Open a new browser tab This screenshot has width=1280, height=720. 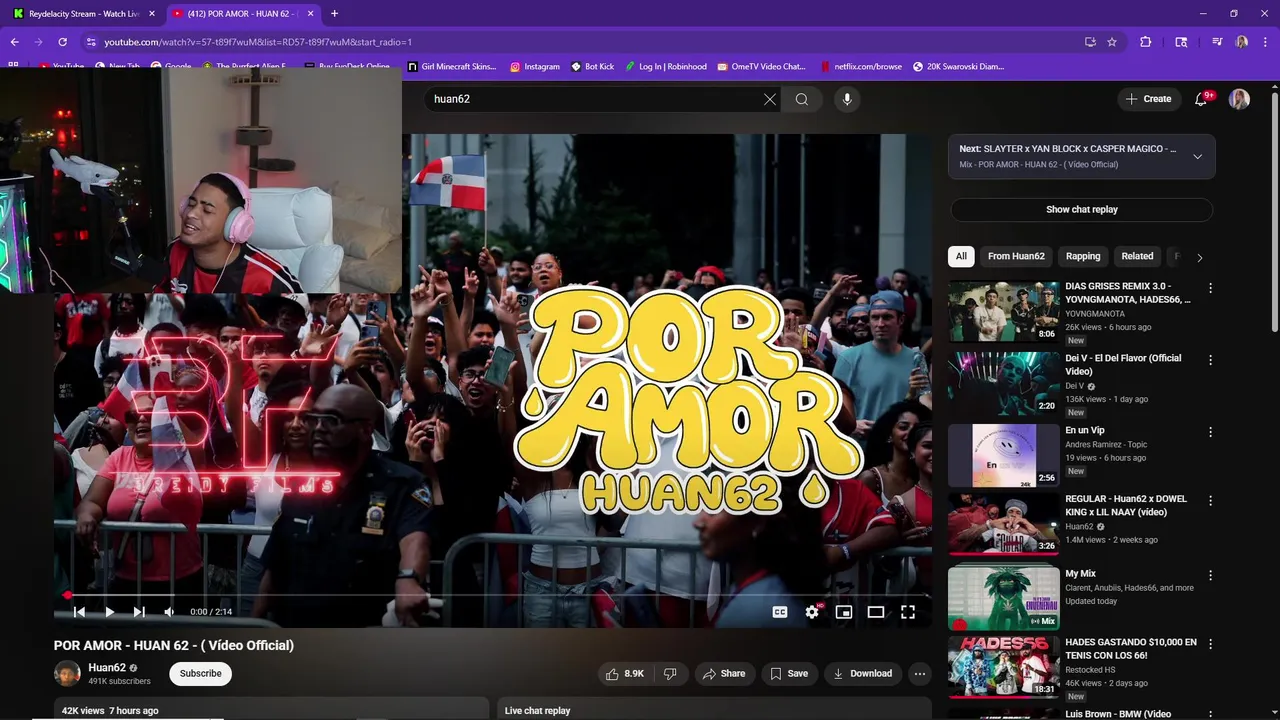pyautogui.click(x=334, y=14)
